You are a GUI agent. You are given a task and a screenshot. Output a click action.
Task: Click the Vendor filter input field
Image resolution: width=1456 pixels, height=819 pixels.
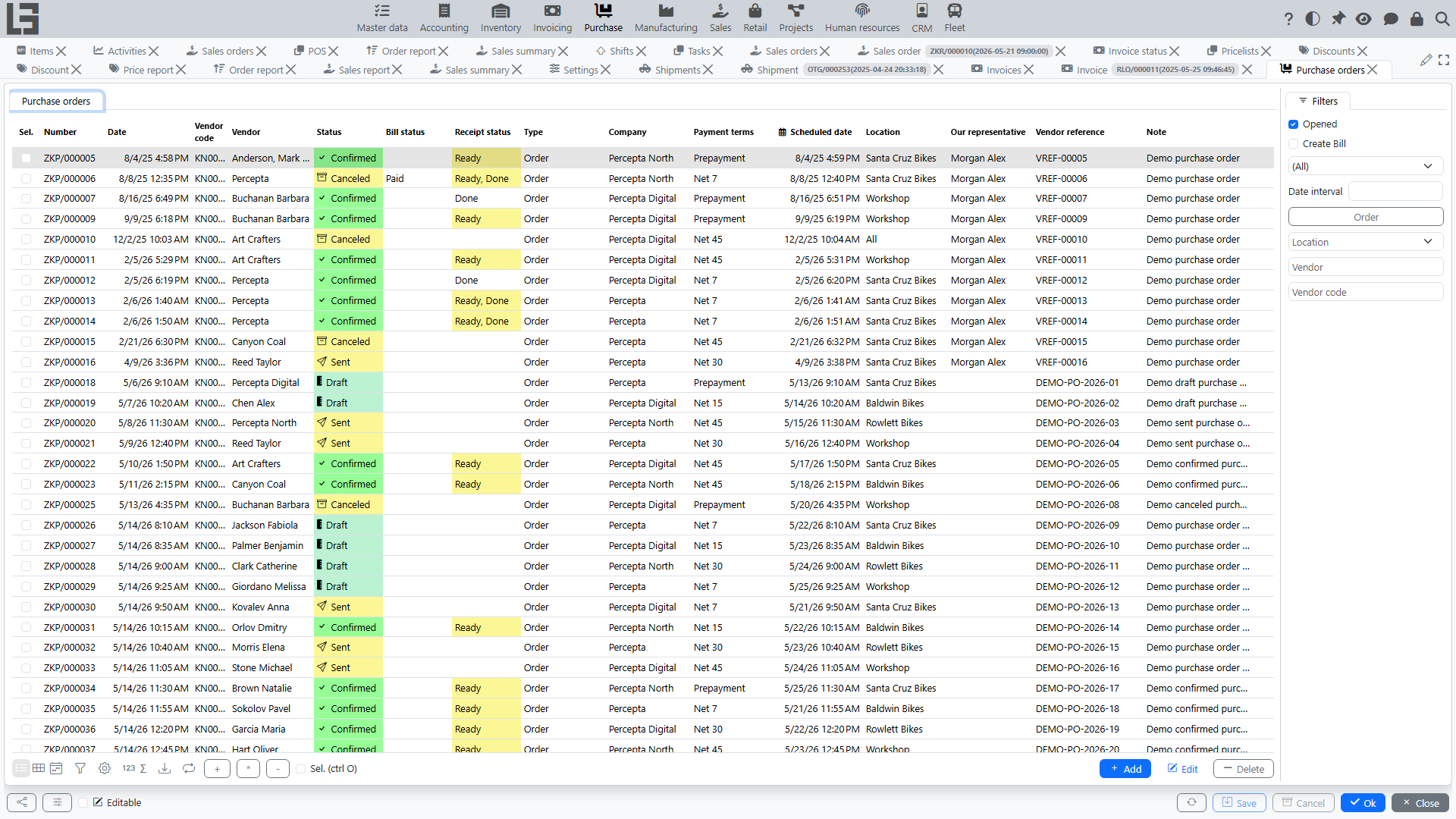pyautogui.click(x=1365, y=268)
